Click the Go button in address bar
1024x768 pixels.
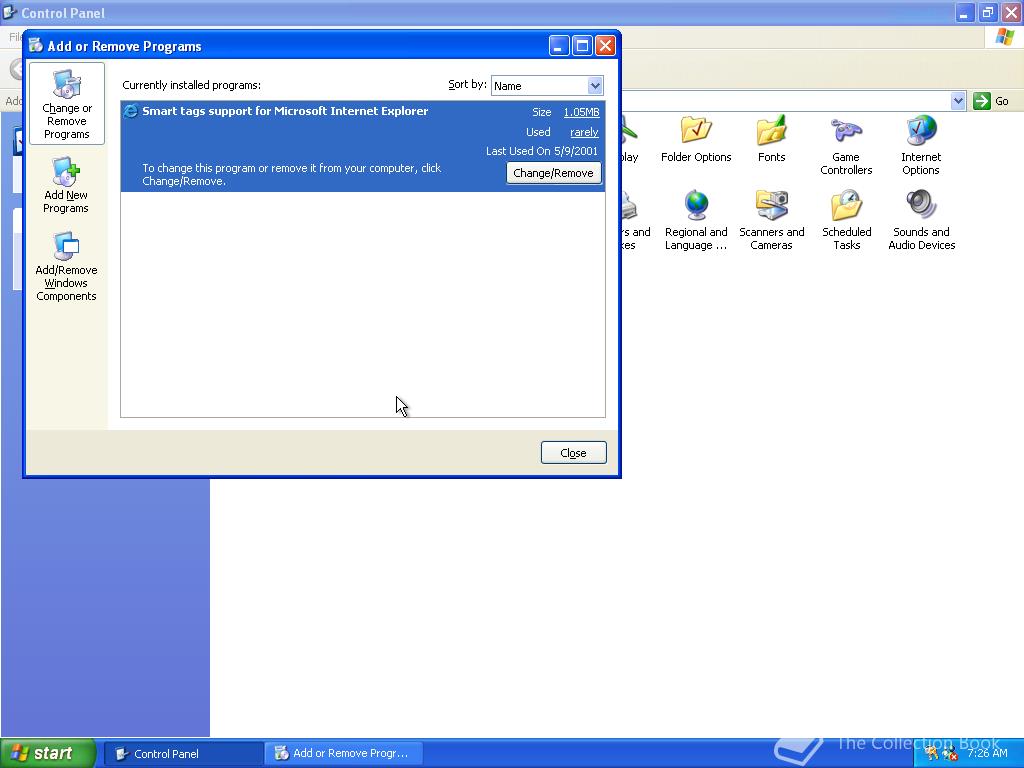tap(991, 101)
